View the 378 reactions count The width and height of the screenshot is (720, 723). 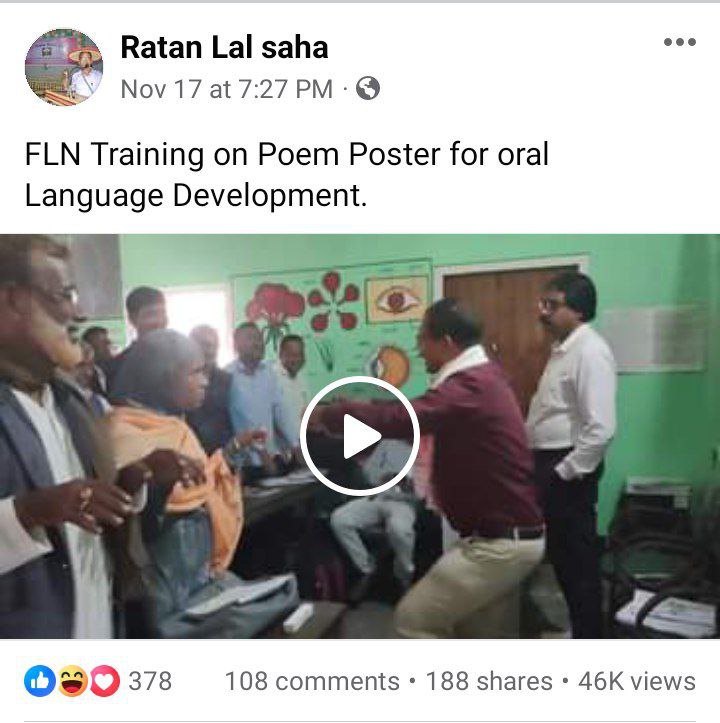[150, 681]
